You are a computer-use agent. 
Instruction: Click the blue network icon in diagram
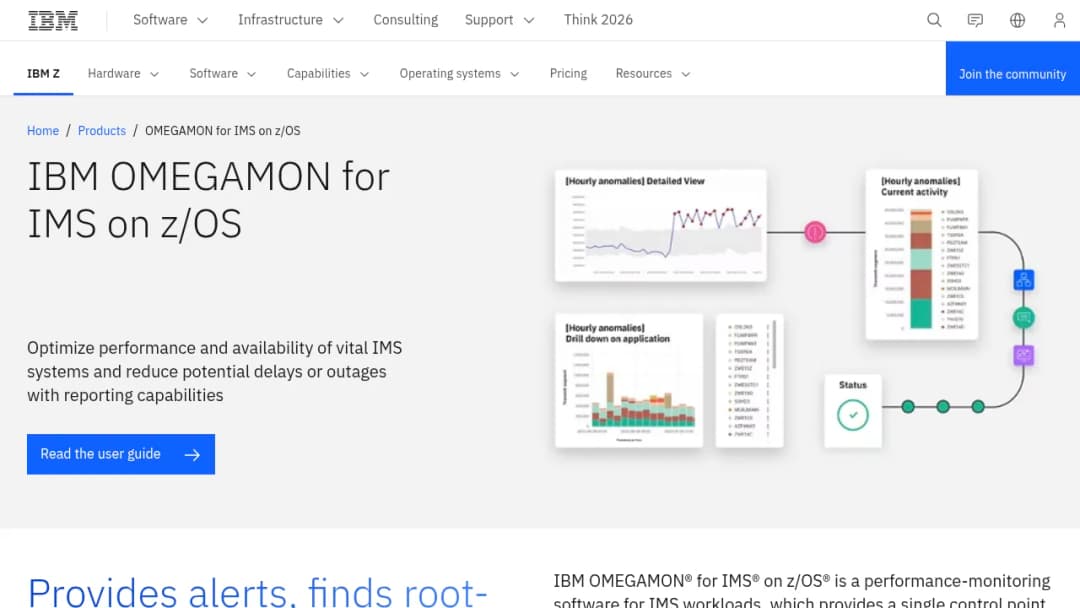point(1024,280)
